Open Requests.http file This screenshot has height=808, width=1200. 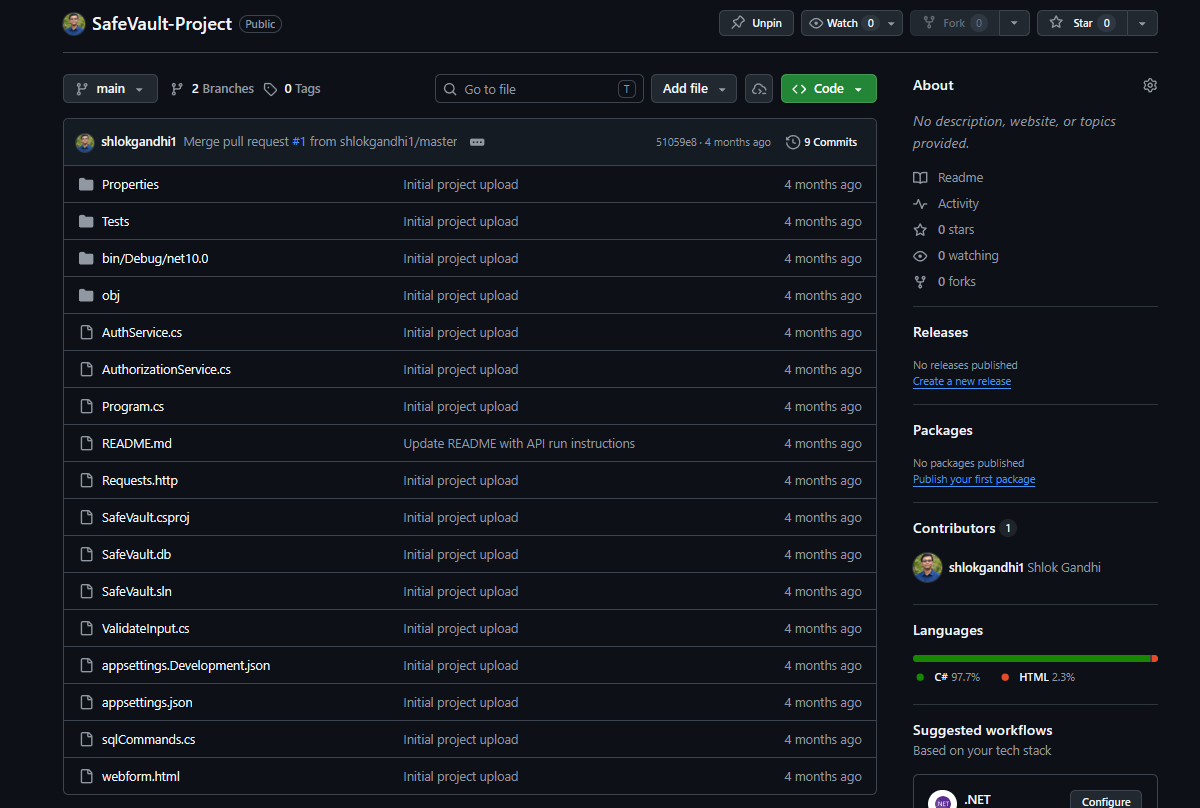pos(140,480)
